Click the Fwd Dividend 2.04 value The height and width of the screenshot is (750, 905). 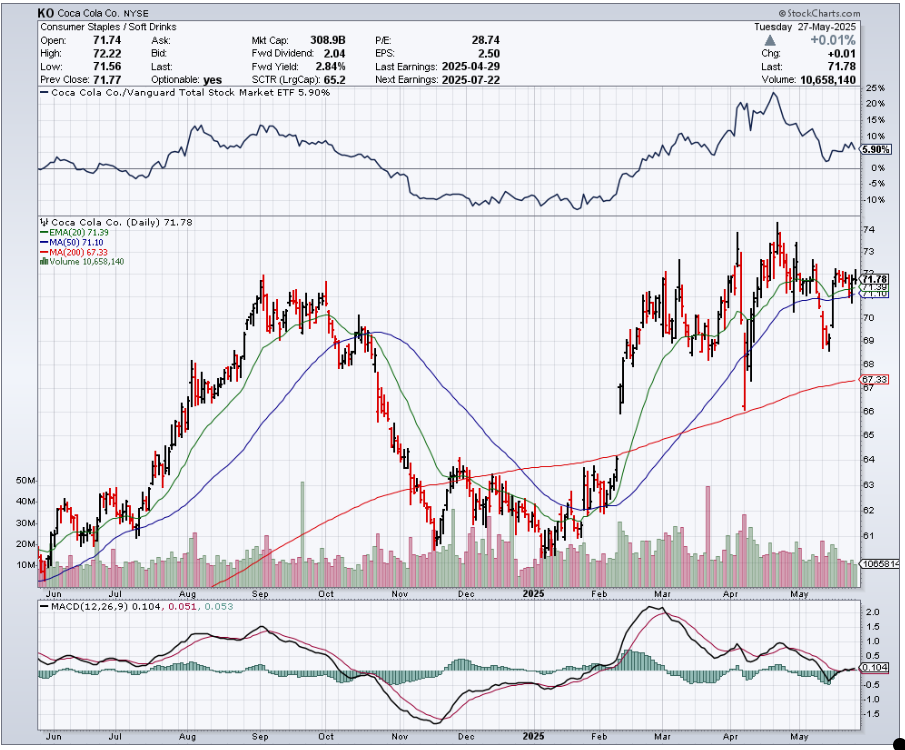(335, 54)
